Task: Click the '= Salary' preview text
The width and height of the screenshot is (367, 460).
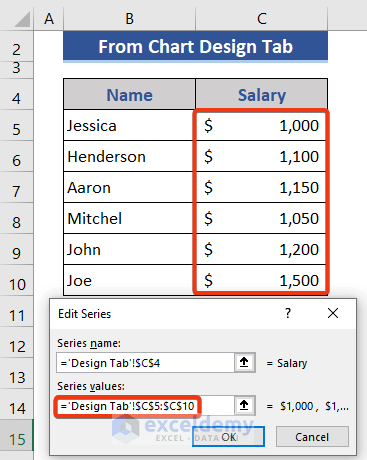Action: 287,363
